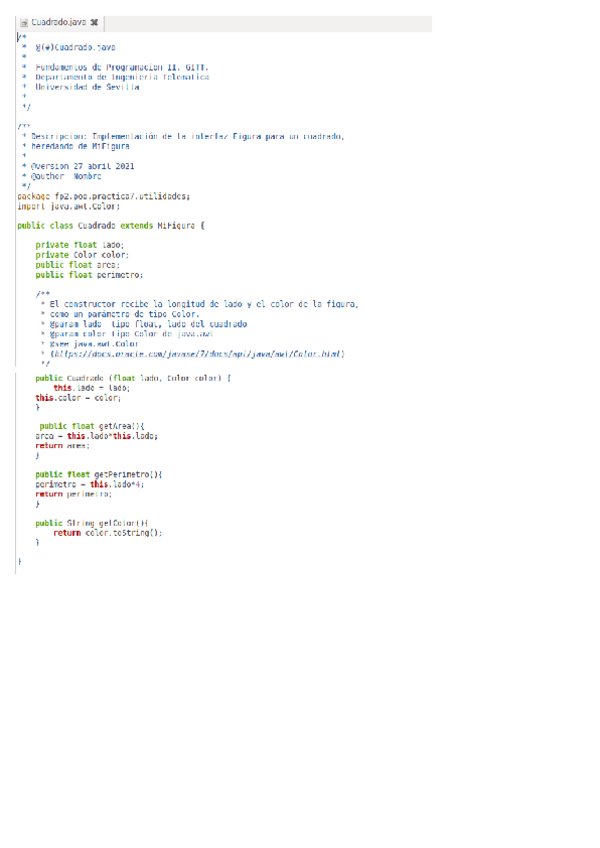
Task: Click the line 'area = this.lado*this.lado;'
Action: coord(96,436)
